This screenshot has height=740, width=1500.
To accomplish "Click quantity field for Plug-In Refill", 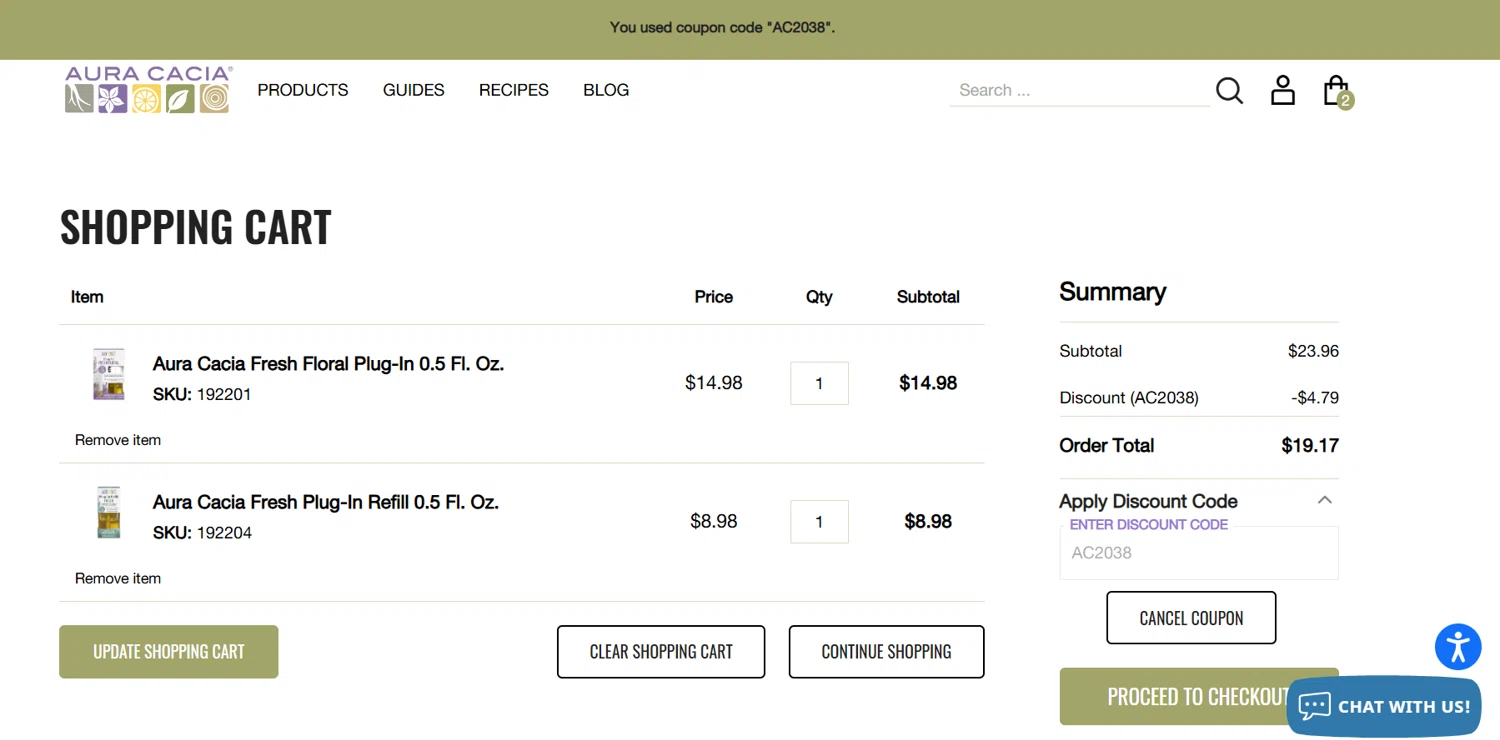I will (819, 521).
